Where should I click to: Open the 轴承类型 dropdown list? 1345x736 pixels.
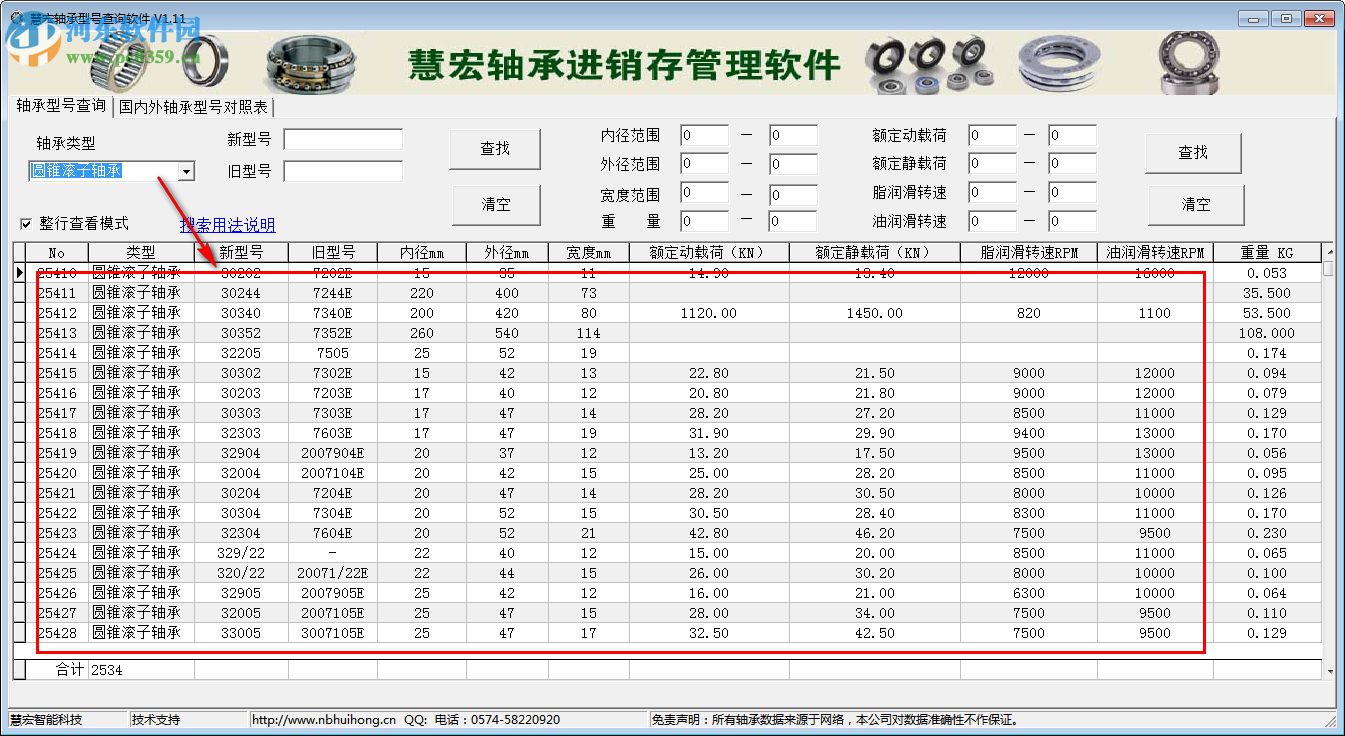coord(186,171)
